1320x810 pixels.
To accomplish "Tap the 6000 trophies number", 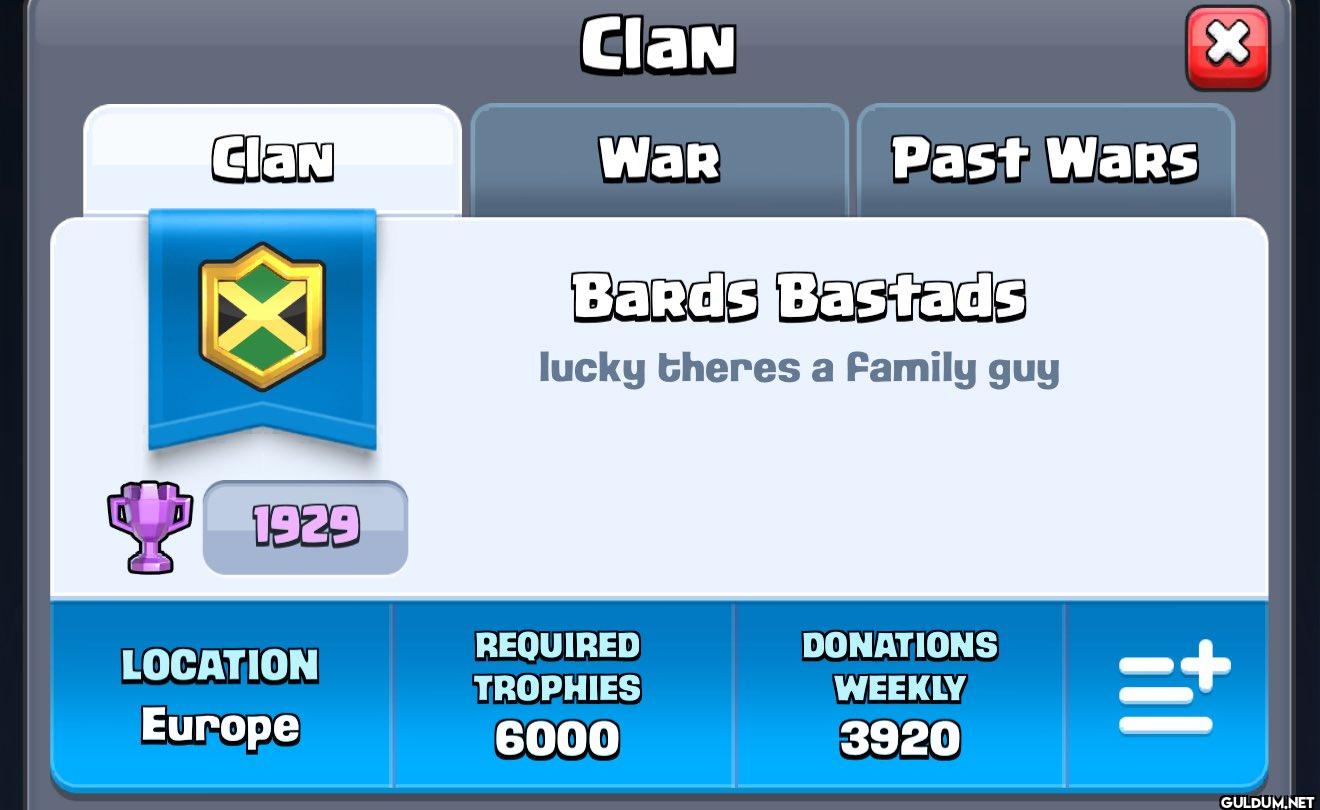I will point(557,740).
